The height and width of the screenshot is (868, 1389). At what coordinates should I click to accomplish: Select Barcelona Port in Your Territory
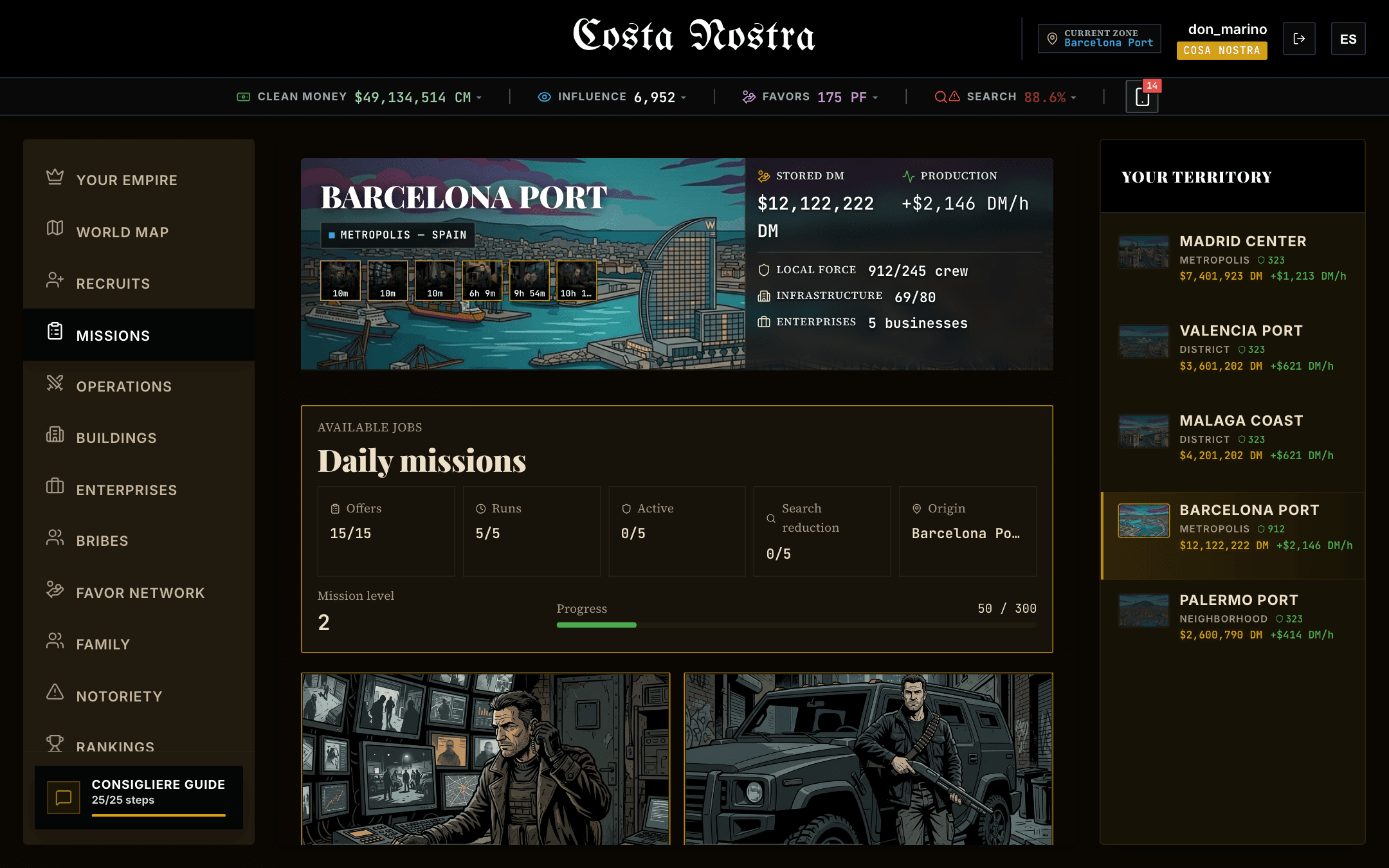click(x=1233, y=536)
